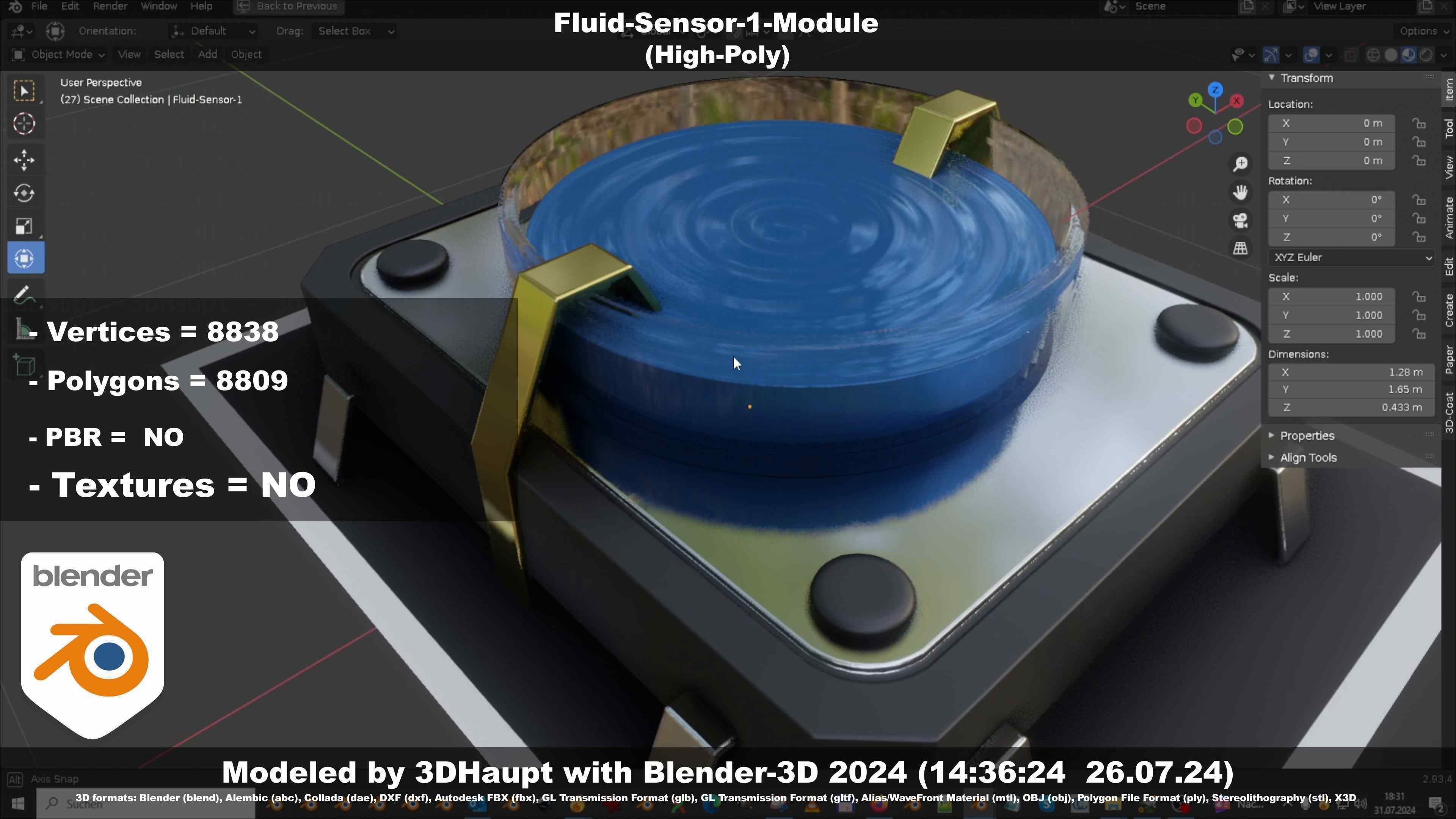Open the Options dropdown
Screen dimensions: 1456x819
pos(1423,31)
